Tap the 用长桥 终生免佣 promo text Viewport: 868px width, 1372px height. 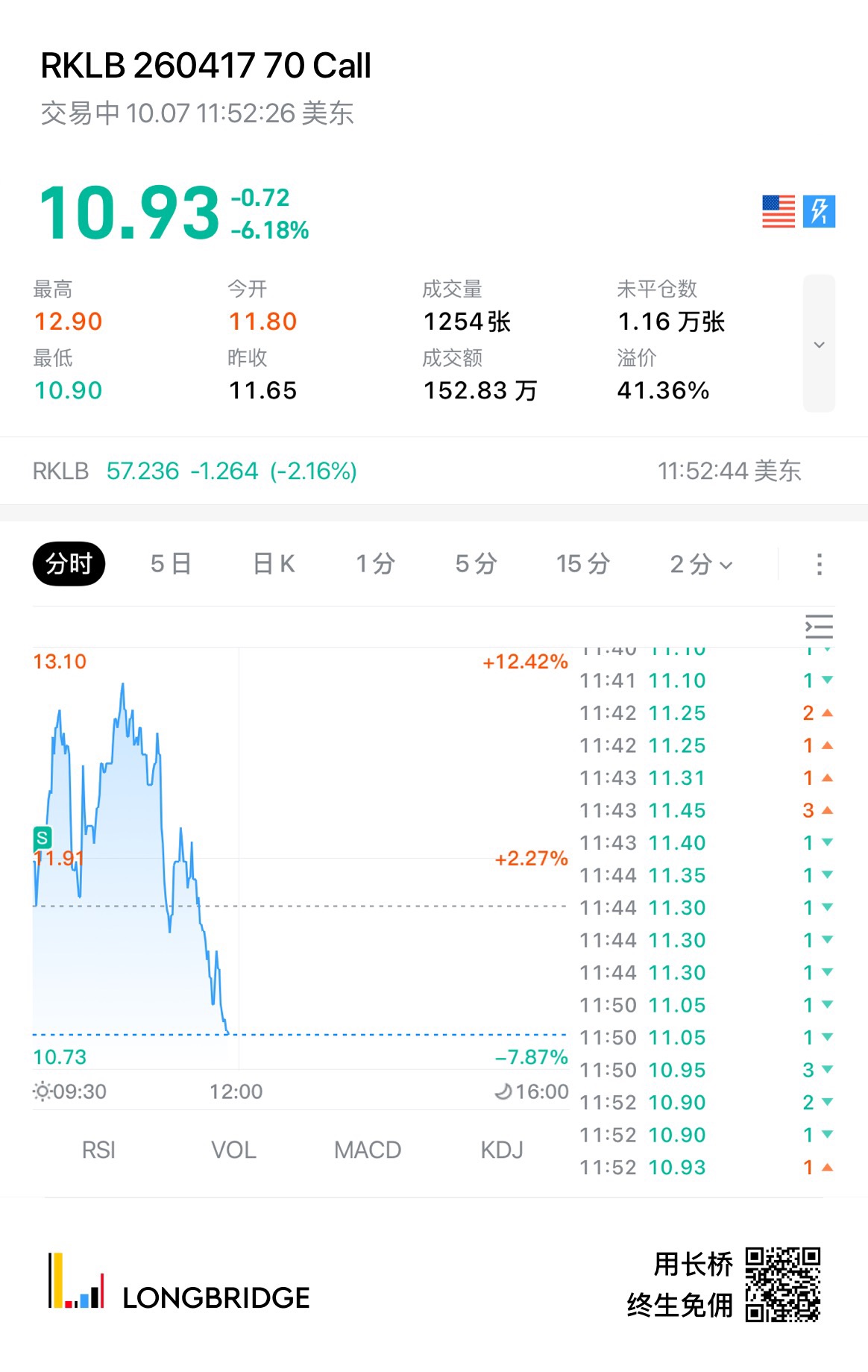tap(680, 1285)
